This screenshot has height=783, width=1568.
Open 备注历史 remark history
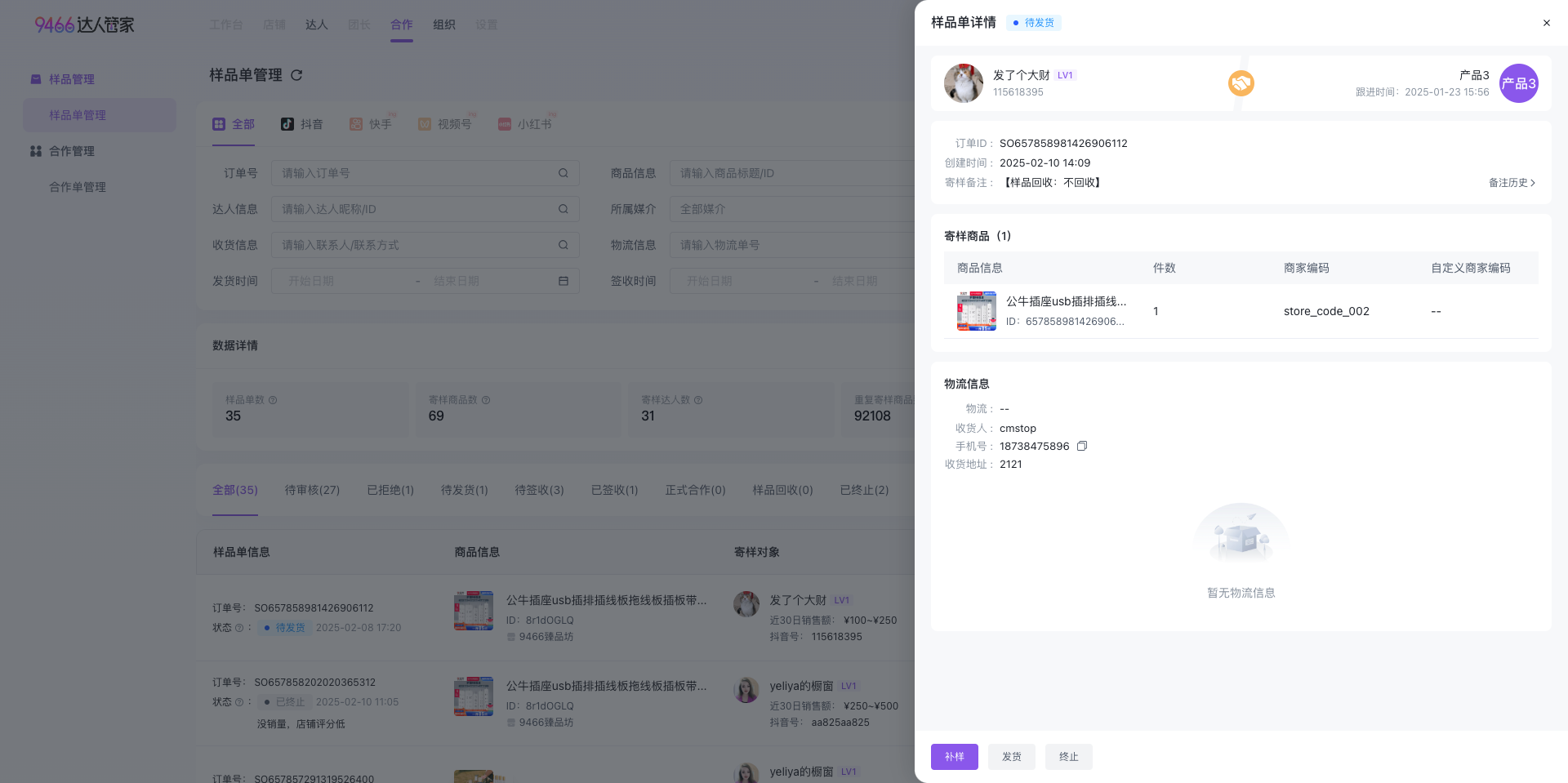point(1512,183)
